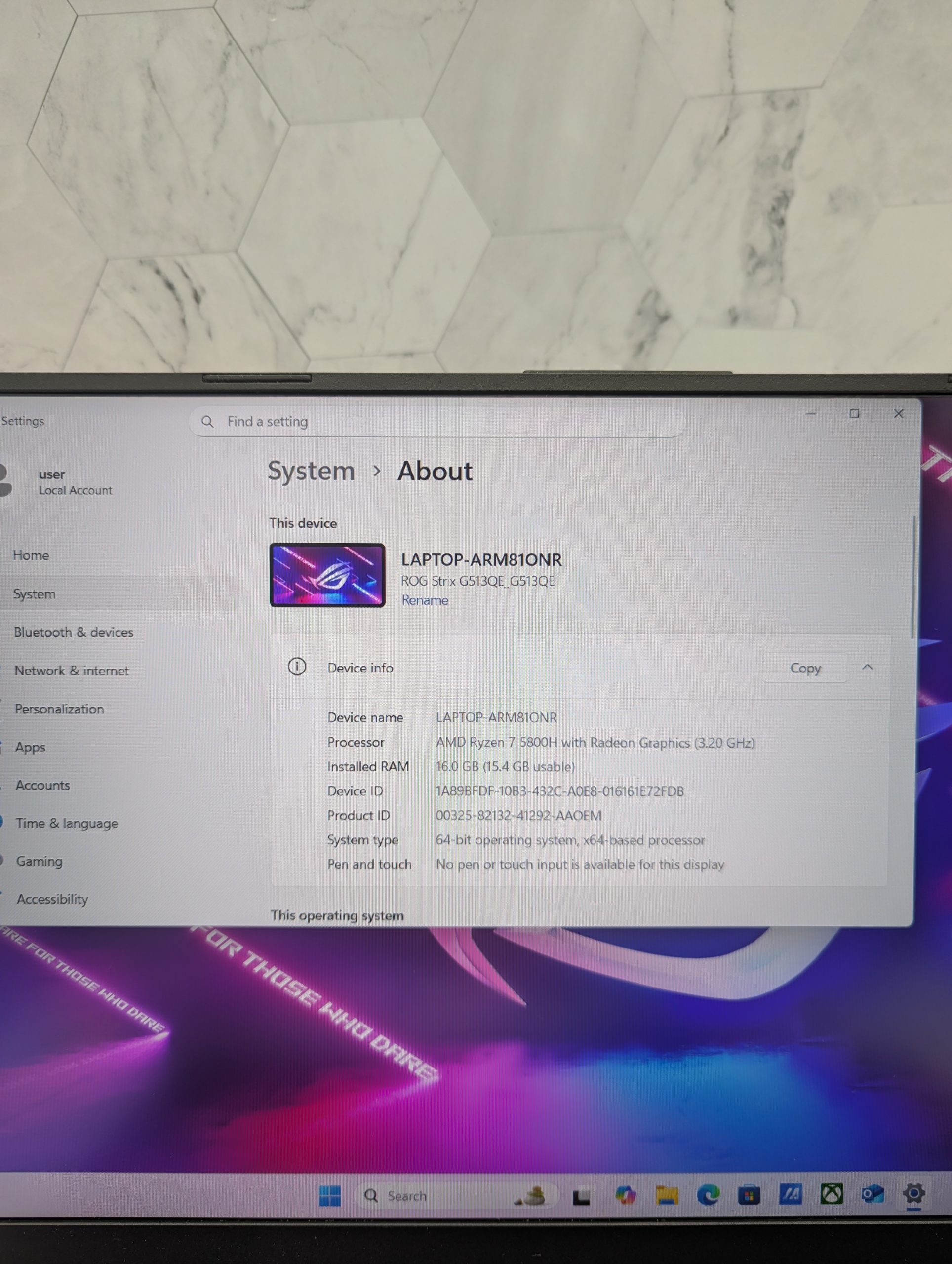Open Network & internet settings
Viewport: 952px width, 1264px height.
tap(72, 671)
